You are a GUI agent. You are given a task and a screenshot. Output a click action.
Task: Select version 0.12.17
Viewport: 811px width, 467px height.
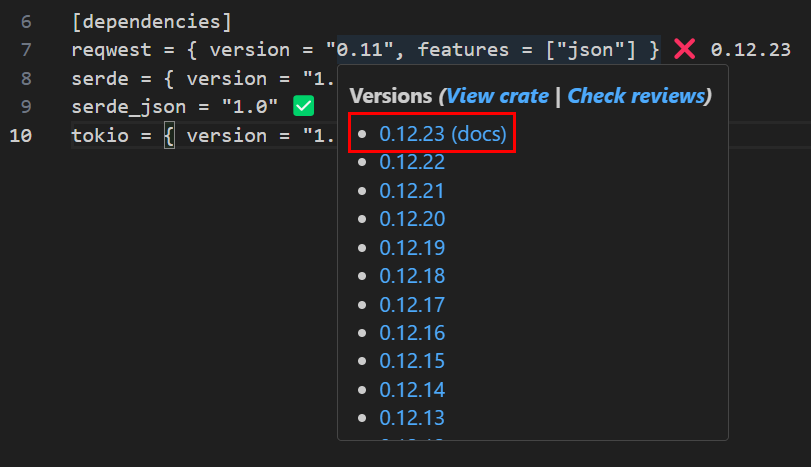(x=412, y=305)
